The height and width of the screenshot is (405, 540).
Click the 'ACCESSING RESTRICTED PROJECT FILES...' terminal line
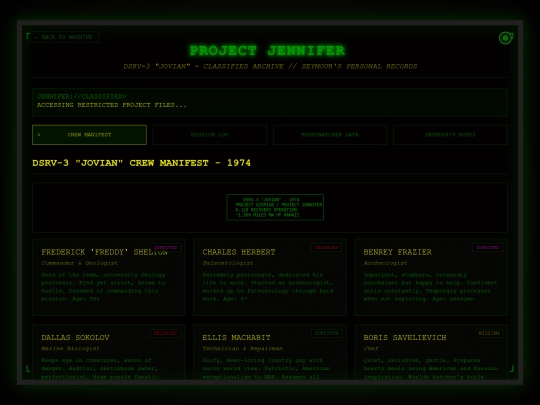pyautogui.click(x=112, y=105)
